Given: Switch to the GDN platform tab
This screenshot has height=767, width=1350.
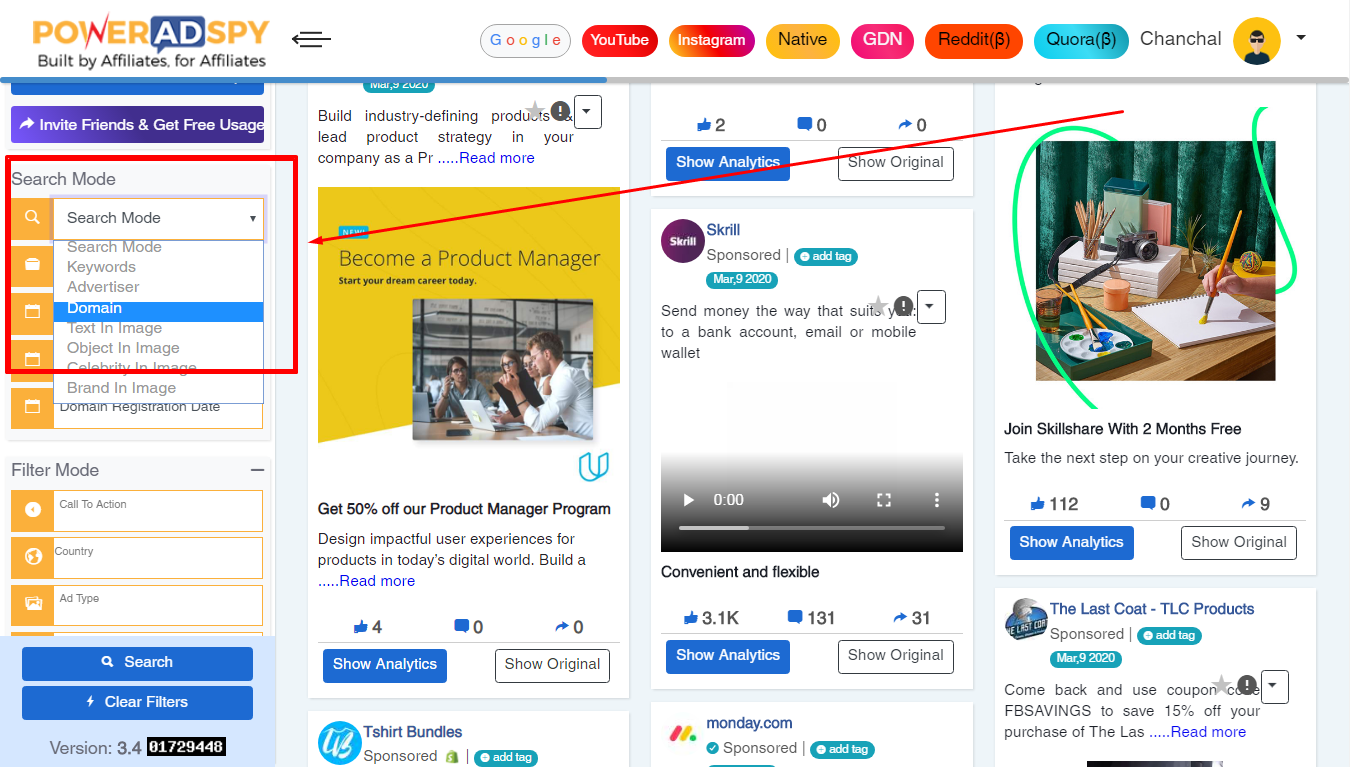Looking at the screenshot, I should point(882,40).
